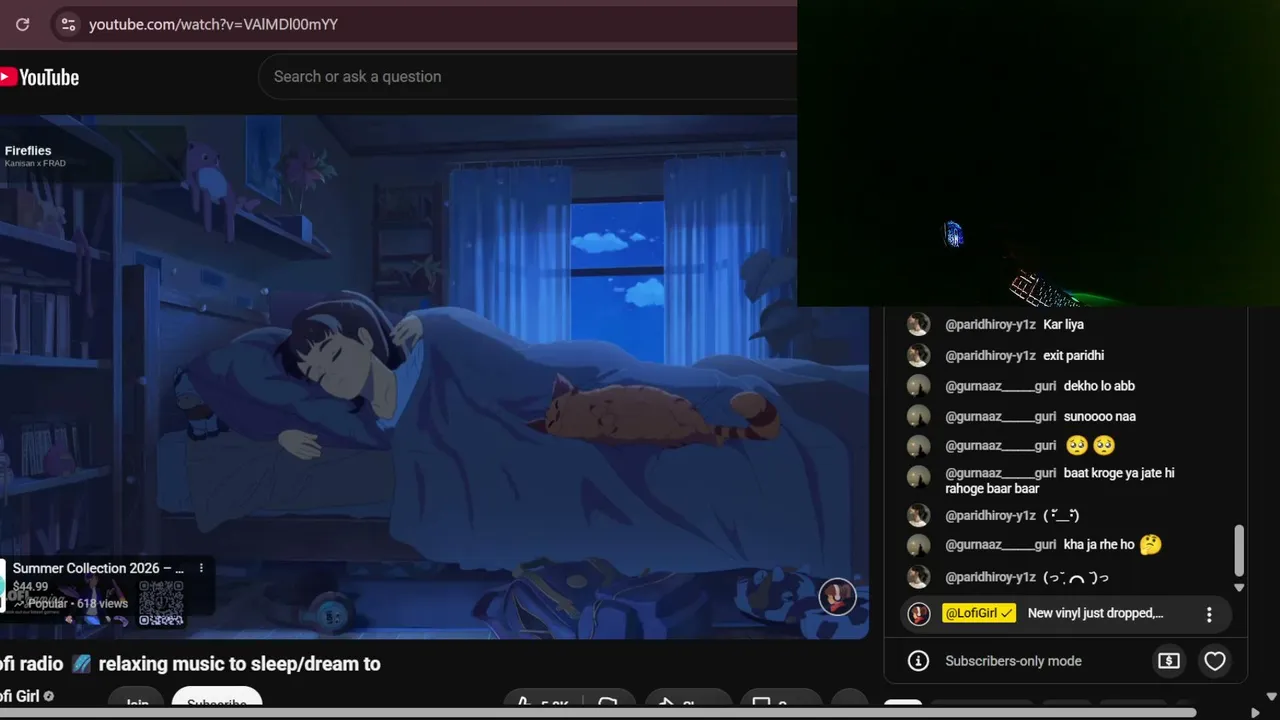
Task: Click the thinking-face emoji in chat
Action: click(1150, 545)
